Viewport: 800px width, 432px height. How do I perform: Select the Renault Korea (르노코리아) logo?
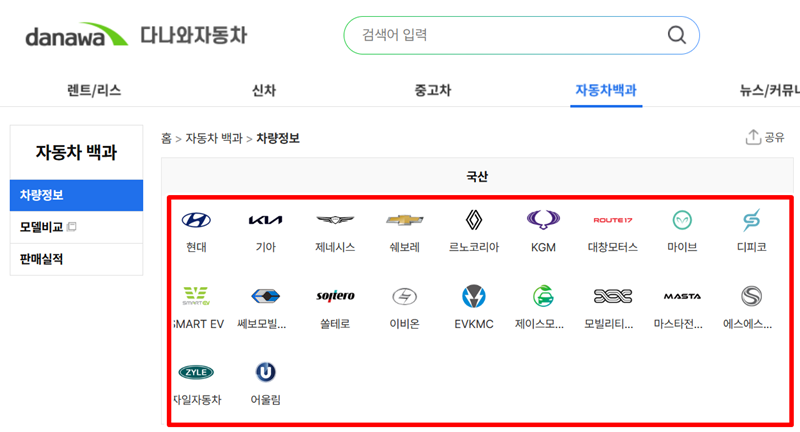(x=473, y=220)
